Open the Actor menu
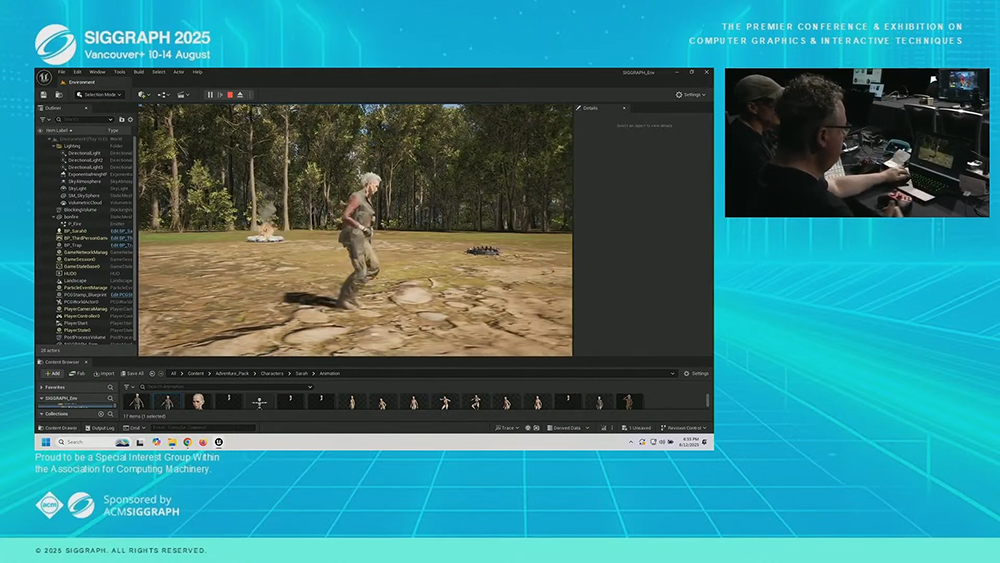 coord(179,72)
